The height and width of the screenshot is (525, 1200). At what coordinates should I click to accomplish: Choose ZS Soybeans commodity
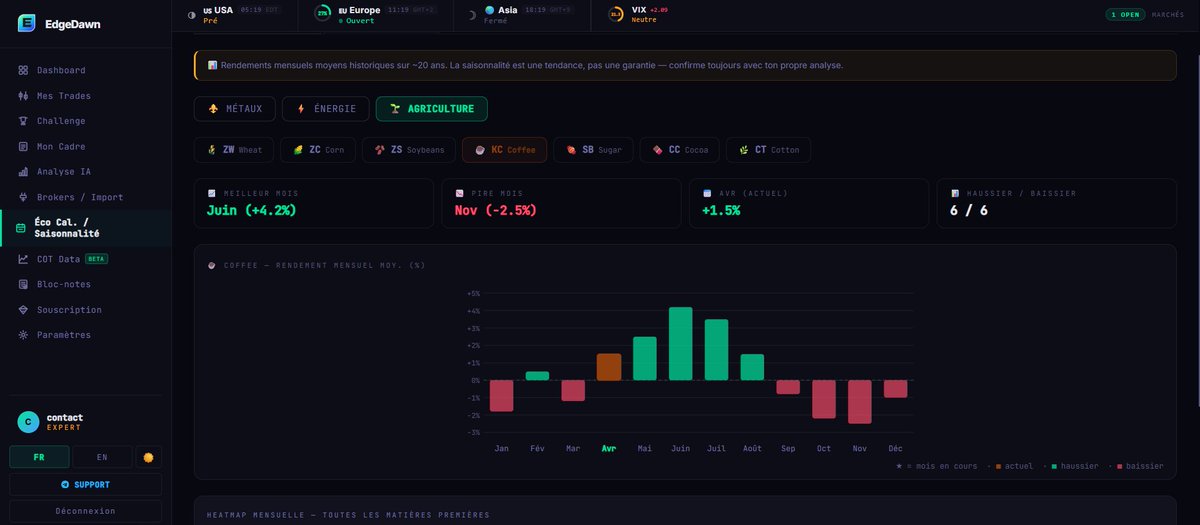tap(409, 150)
